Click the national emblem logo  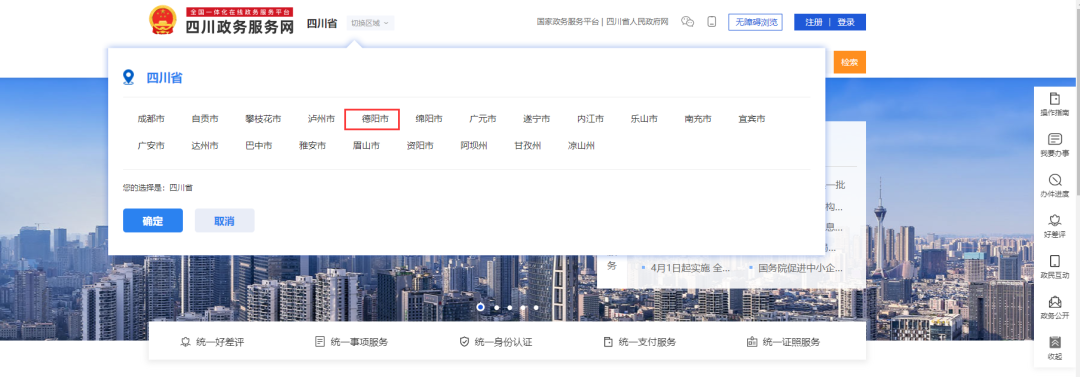[163, 21]
